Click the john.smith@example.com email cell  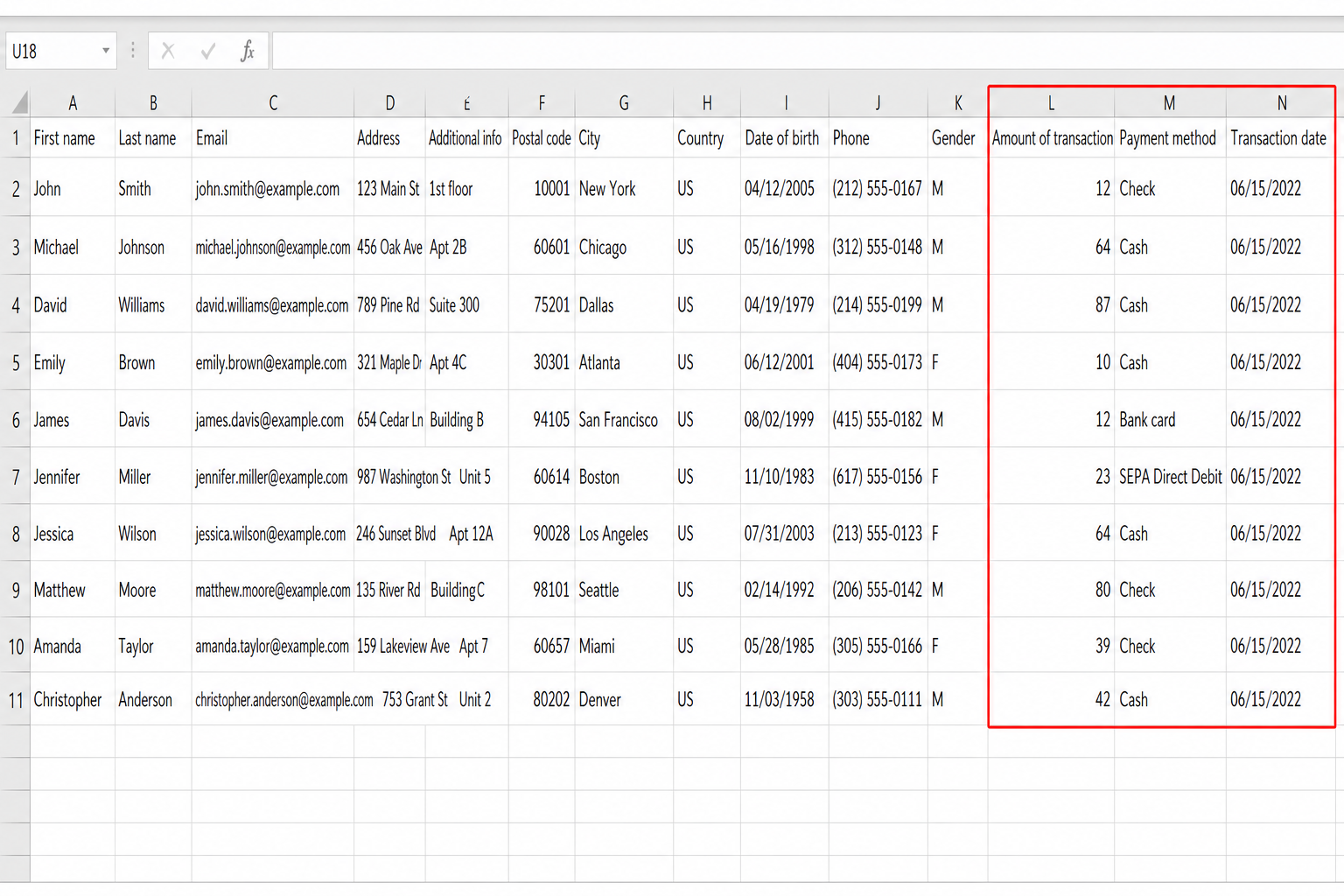pos(272,188)
